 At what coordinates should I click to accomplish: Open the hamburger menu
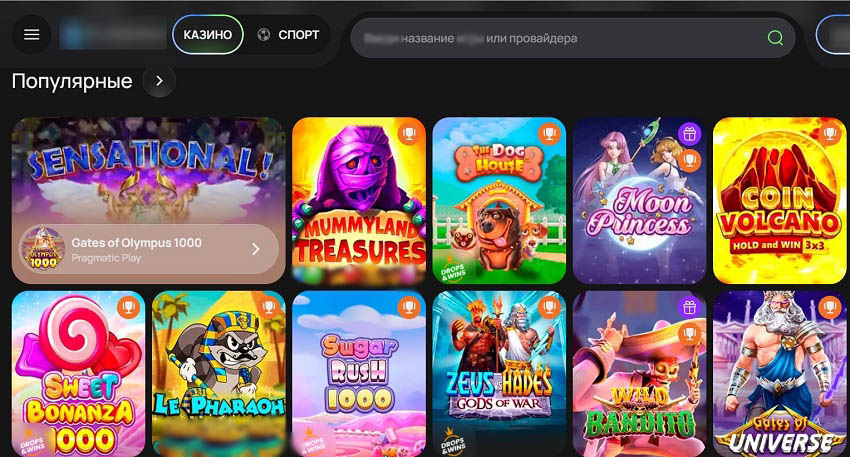coord(31,35)
